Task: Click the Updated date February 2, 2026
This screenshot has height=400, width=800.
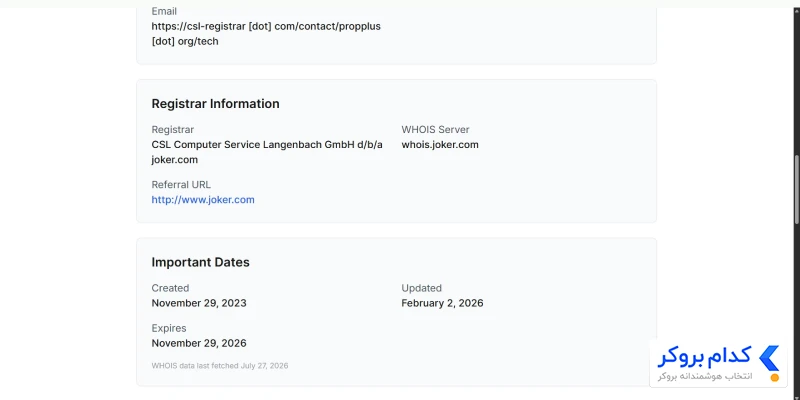Action: pos(442,303)
